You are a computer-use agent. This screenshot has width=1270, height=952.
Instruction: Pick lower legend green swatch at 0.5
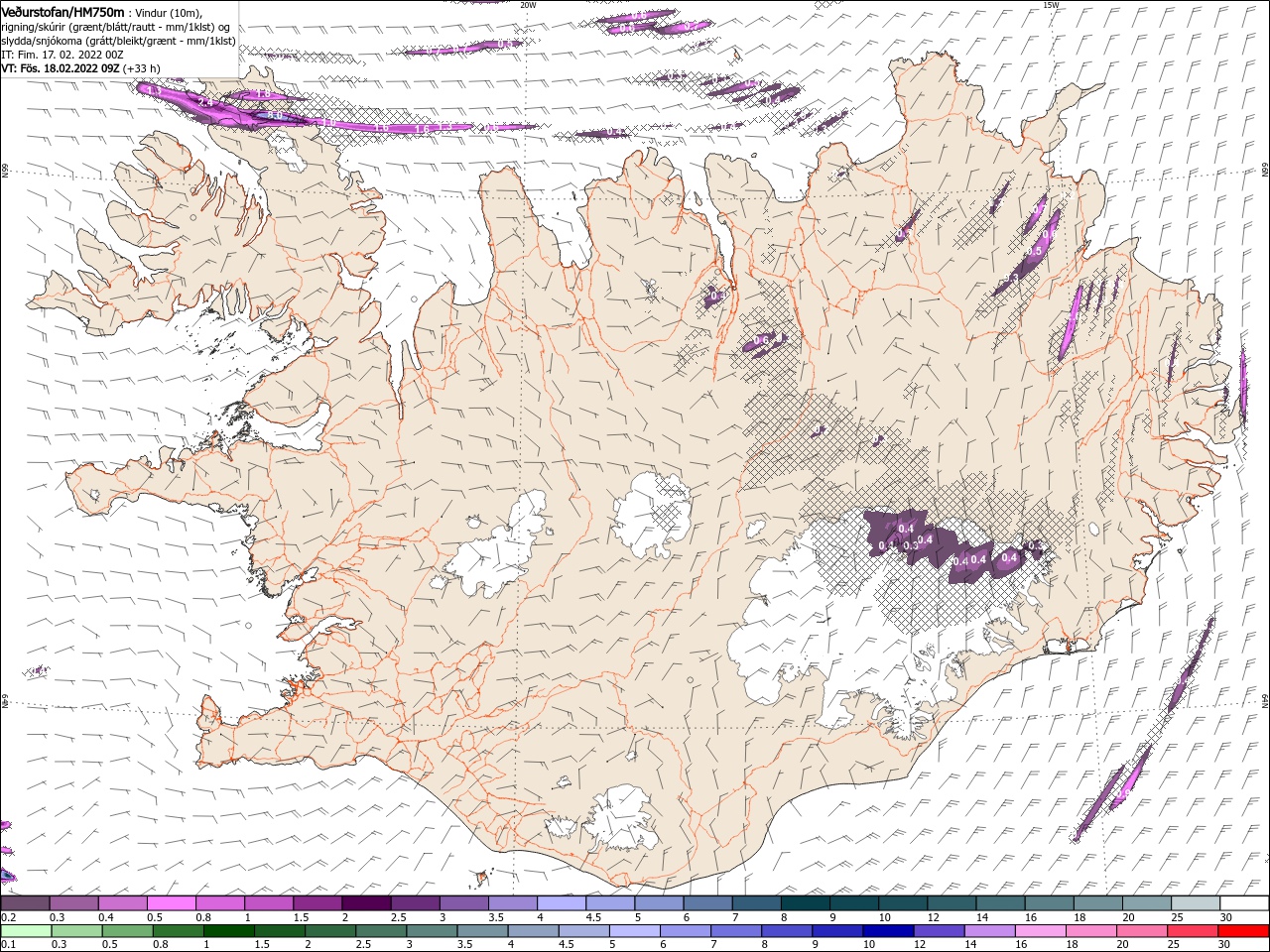click(x=127, y=930)
